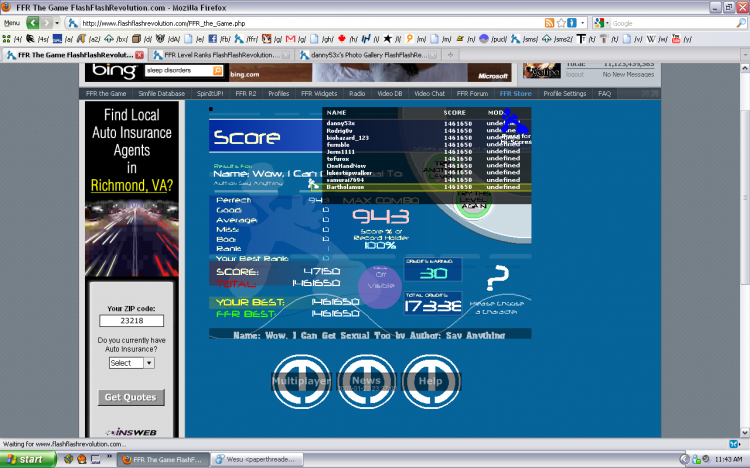Open Simfile Database nav item
This screenshot has height=468, width=750.
(x=161, y=94)
